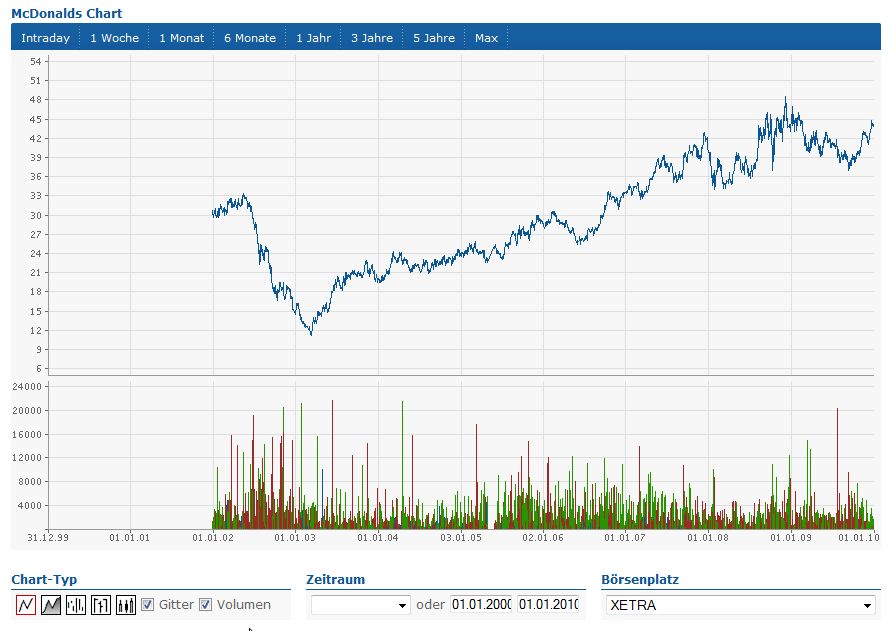Screen dimensions: 892x631
Task: Click the 01.01.09 date axis label
Action: pyautogui.click(x=791, y=537)
